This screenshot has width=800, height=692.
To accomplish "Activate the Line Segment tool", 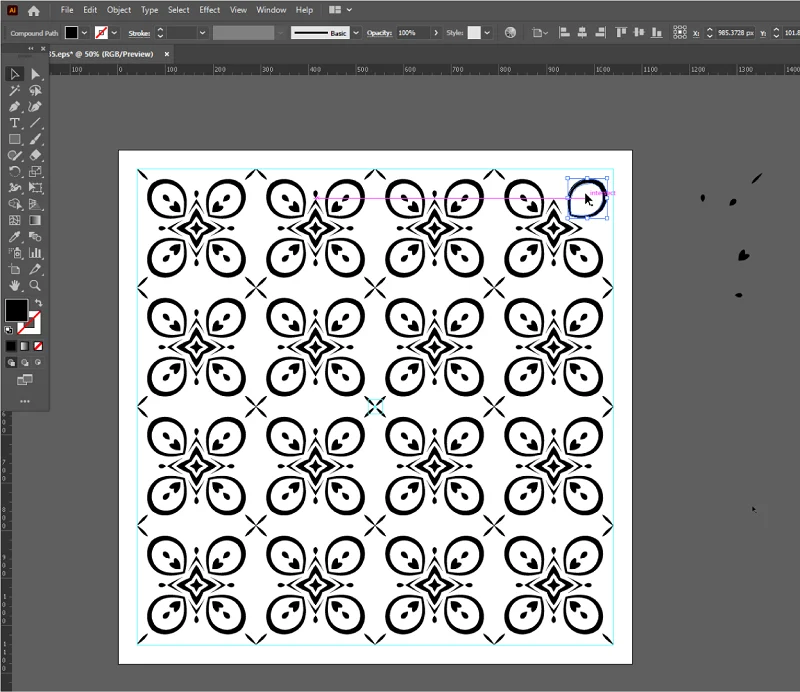I will [x=35, y=123].
